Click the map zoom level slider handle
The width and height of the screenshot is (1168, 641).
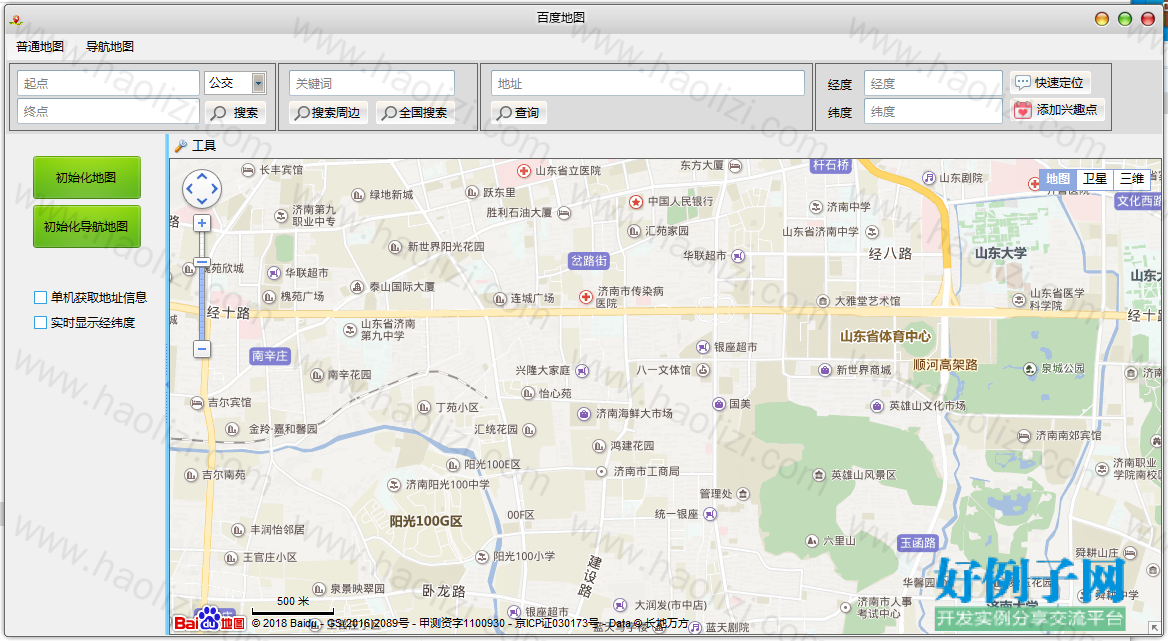click(x=202, y=262)
